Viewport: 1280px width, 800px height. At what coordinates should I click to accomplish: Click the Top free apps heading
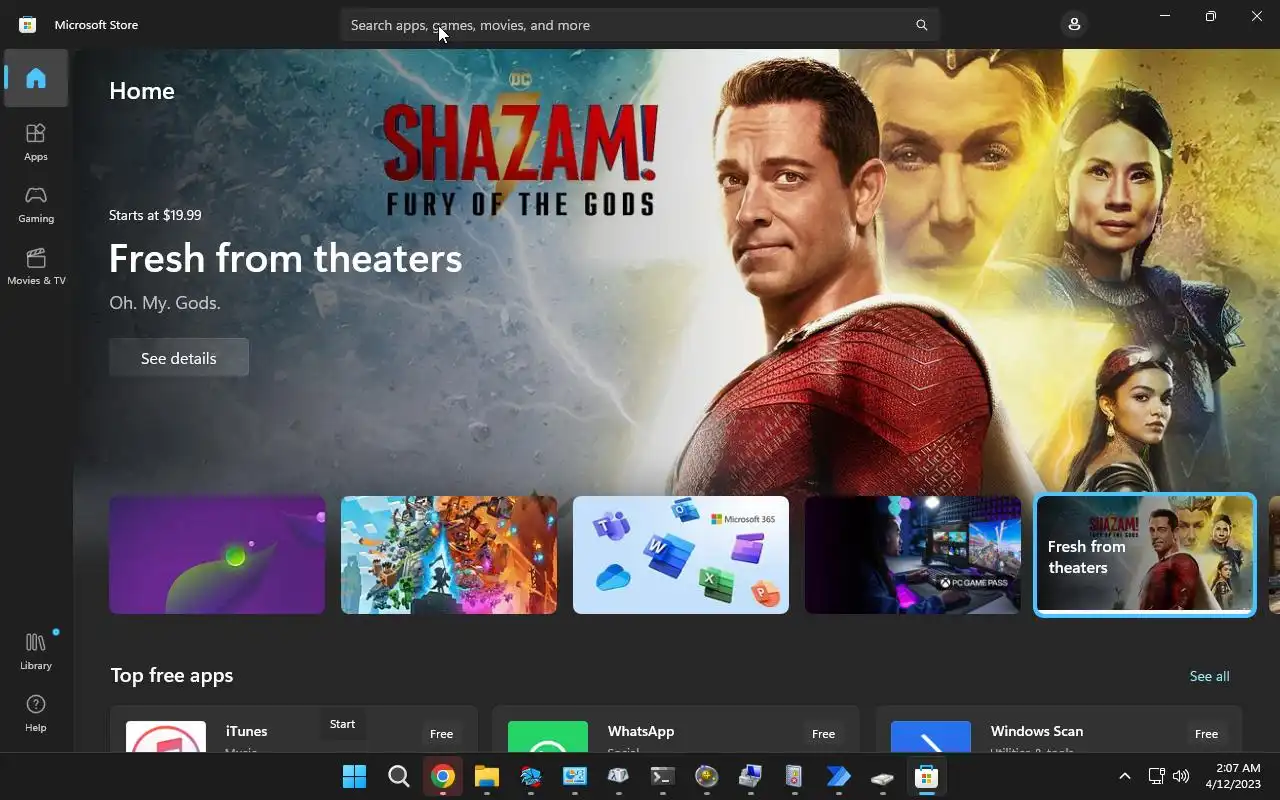pos(172,675)
